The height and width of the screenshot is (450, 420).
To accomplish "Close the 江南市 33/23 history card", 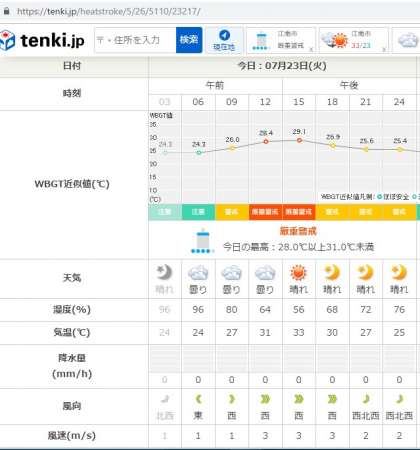I will (x=384, y=49).
